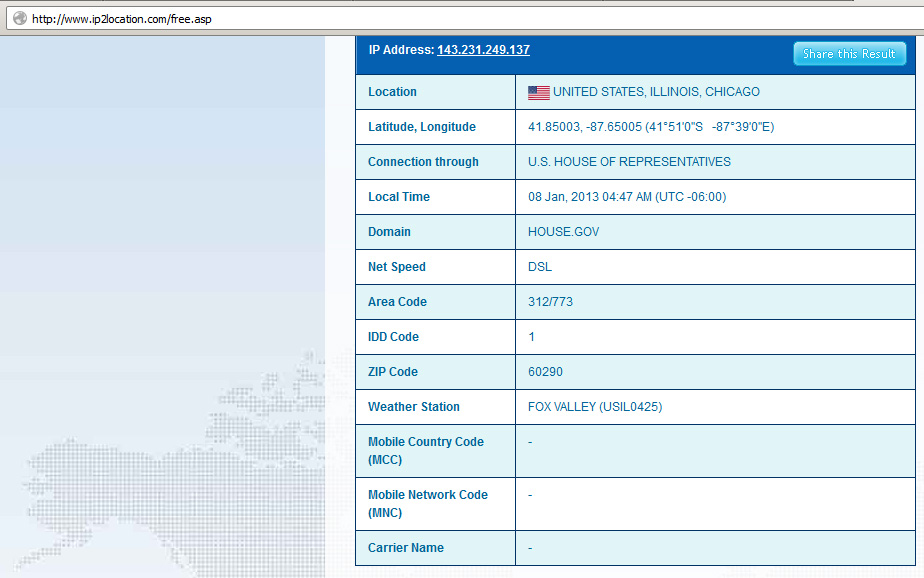The image size is (924, 578).
Task: Click the 'Mobile Country Code (MCC)' label
Action: [426, 451]
